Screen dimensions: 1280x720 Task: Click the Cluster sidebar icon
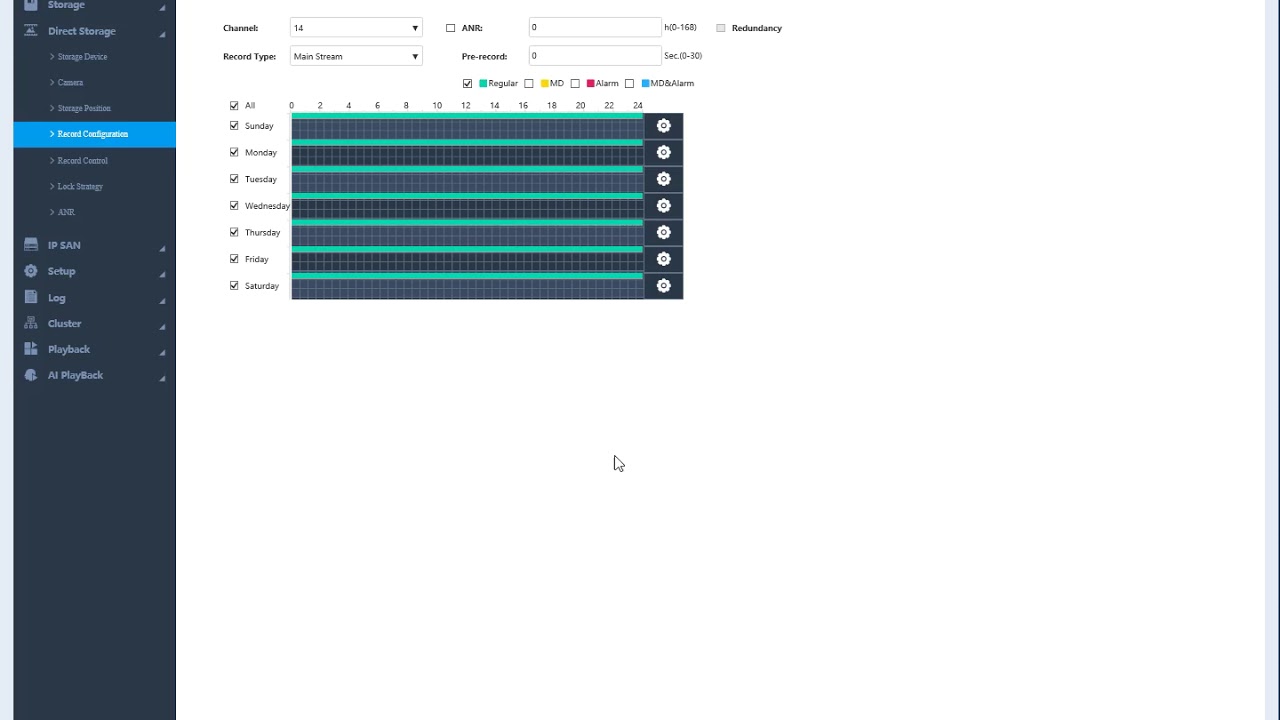pyautogui.click(x=31, y=323)
